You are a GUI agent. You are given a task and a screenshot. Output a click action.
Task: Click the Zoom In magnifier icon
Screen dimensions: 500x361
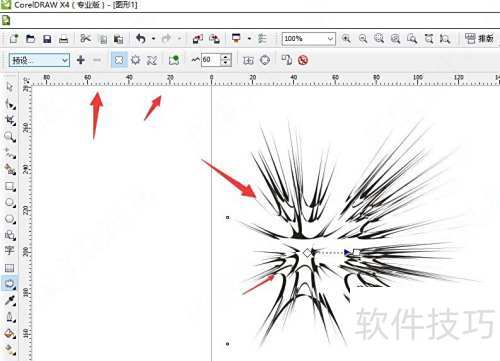pyautogui.click(x=346, y=39)
